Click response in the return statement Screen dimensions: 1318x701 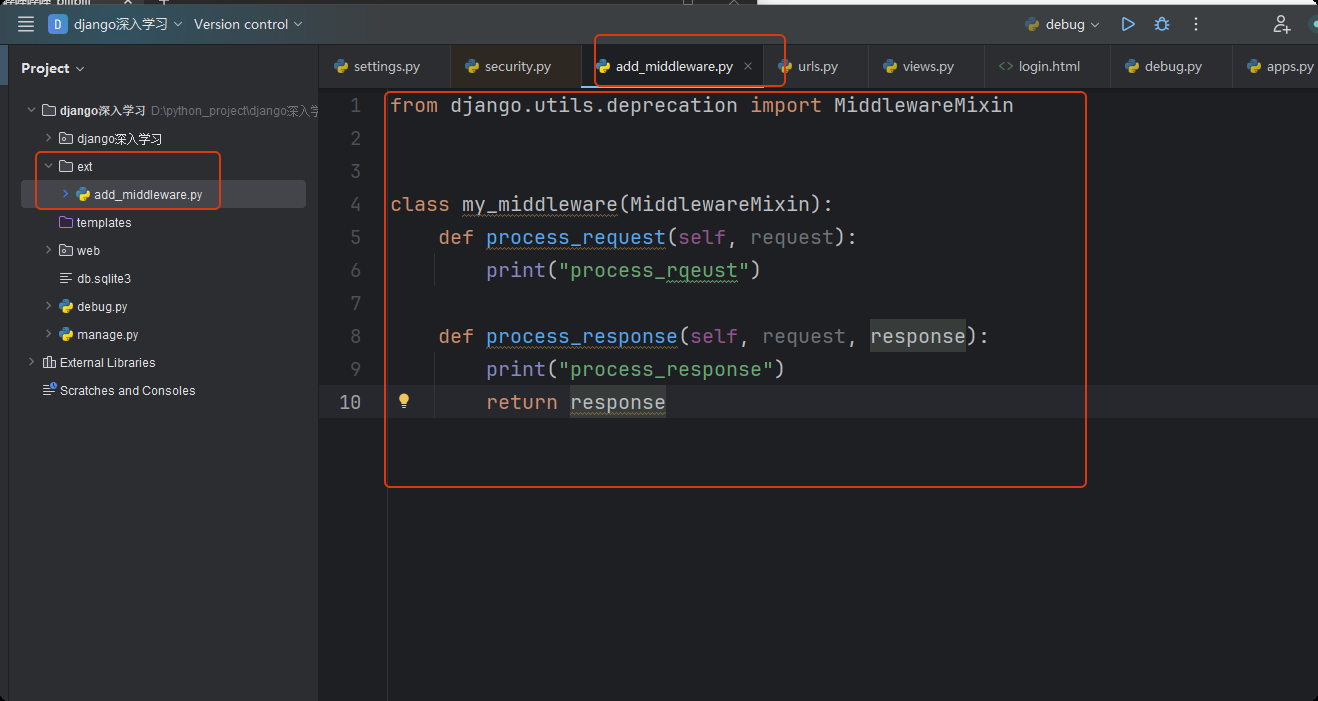[x=618, y=403]
